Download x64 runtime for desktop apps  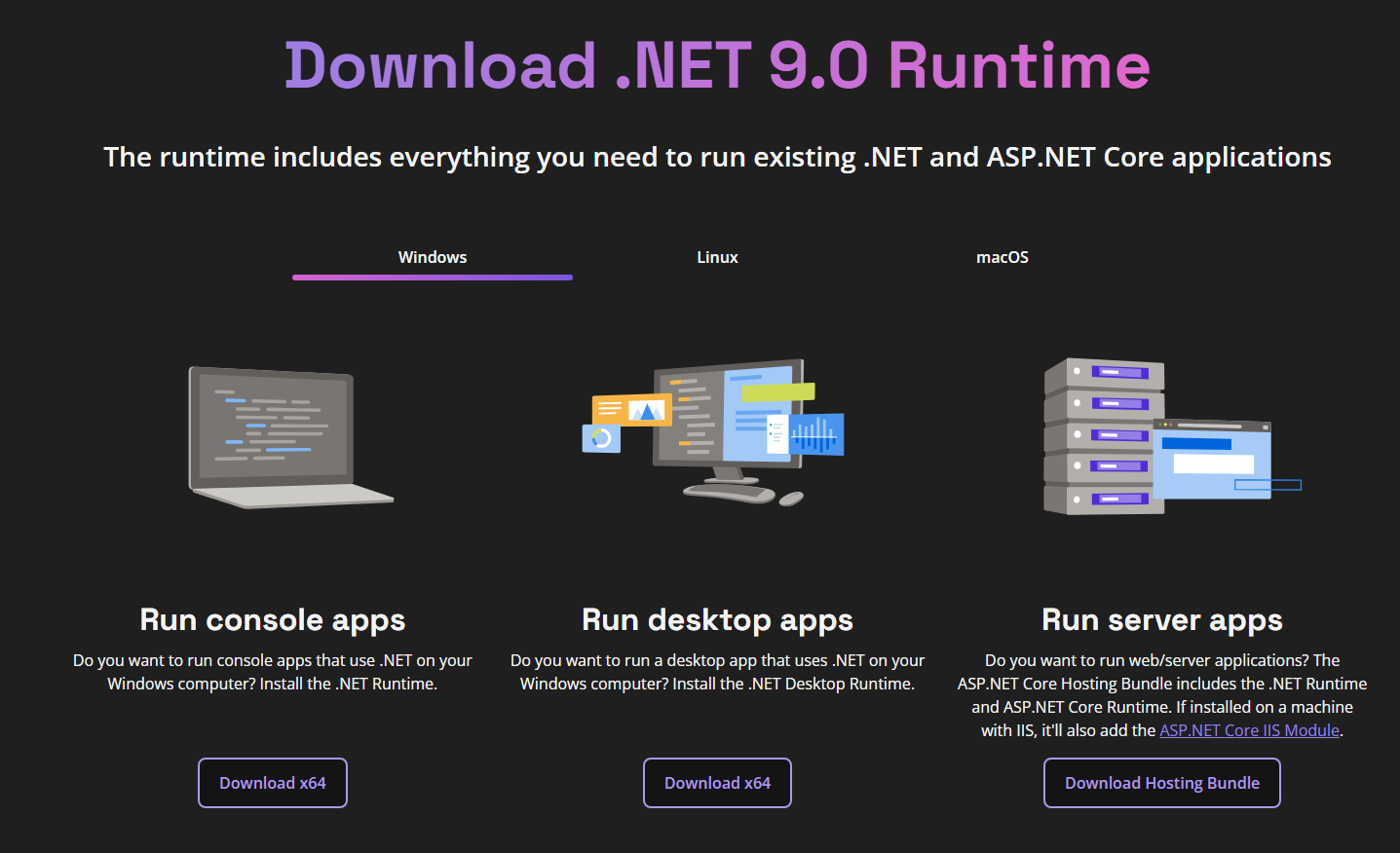[x=717, y=783]
